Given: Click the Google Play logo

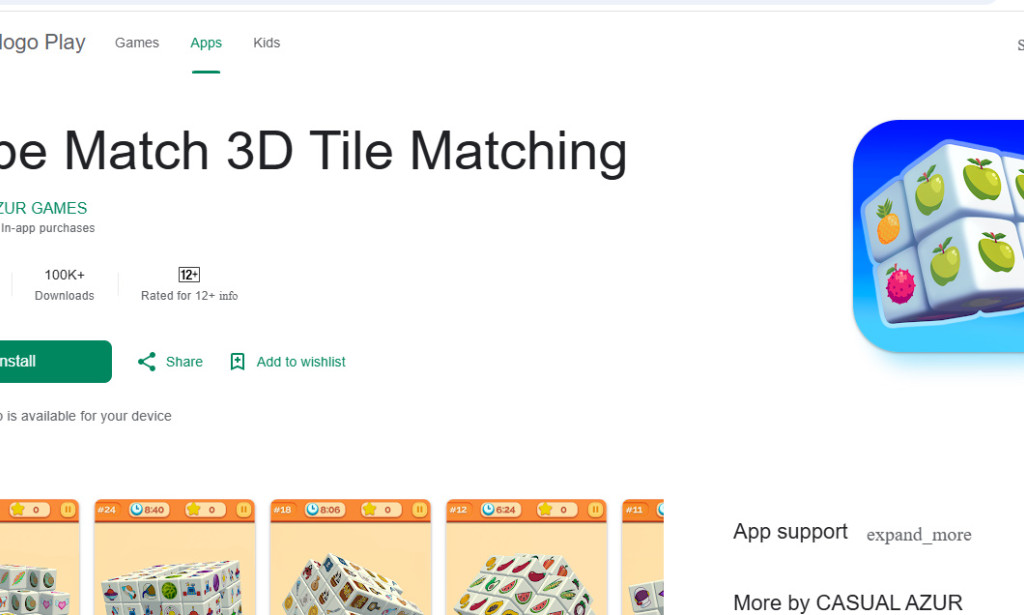Looking at the screenshot, I should 40,42.
